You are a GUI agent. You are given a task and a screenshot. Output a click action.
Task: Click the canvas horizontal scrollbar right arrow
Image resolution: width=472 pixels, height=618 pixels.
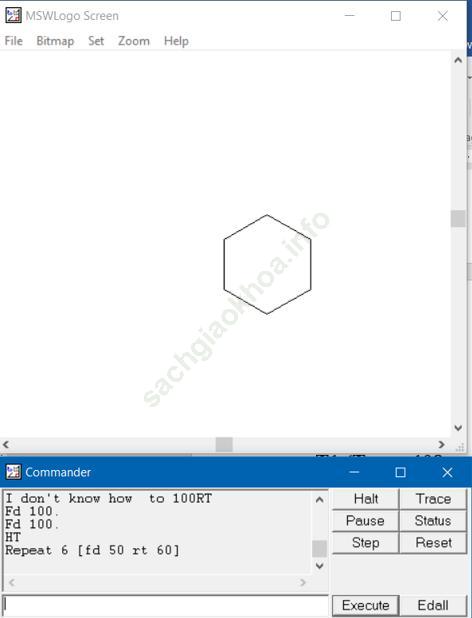pos(442,445)
